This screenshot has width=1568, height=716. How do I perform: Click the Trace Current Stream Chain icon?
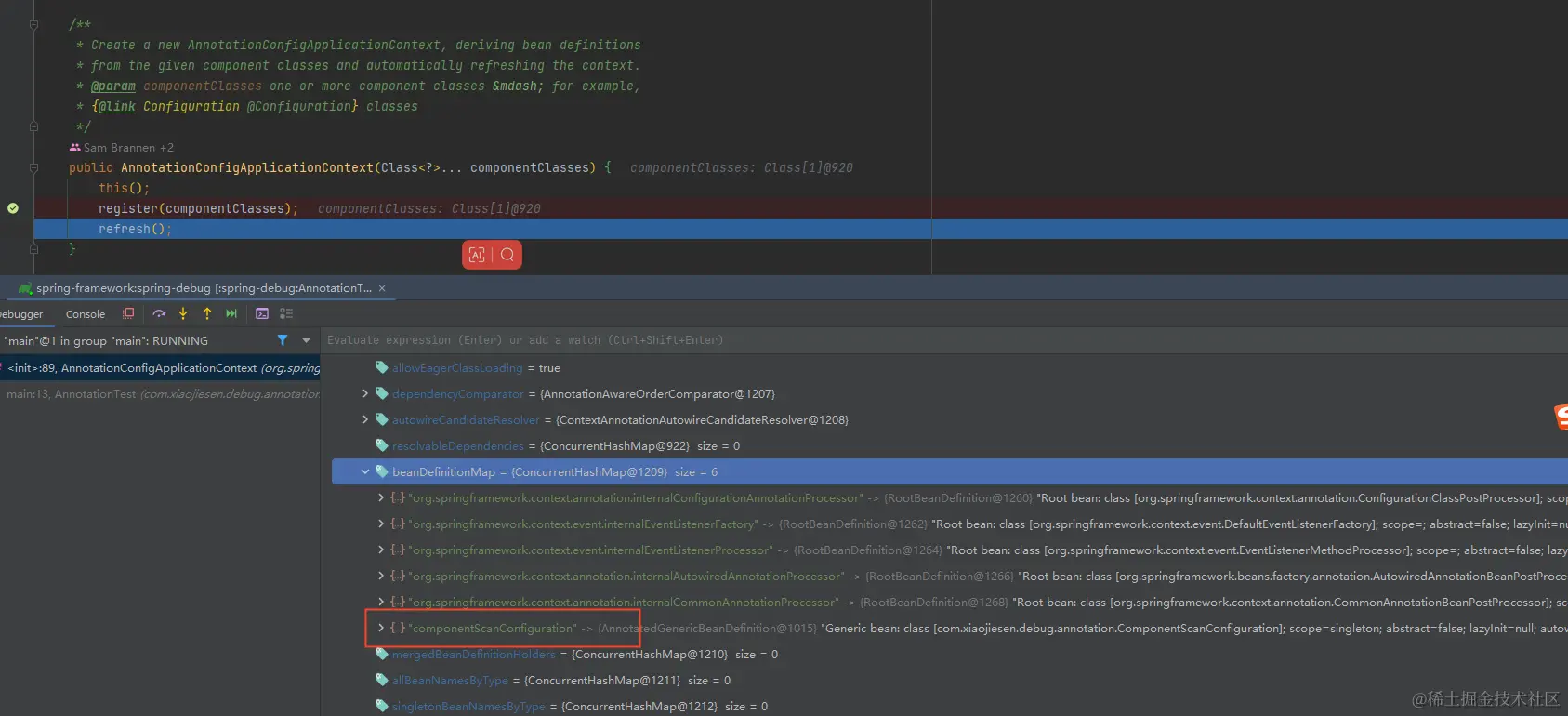coord(286,313)
